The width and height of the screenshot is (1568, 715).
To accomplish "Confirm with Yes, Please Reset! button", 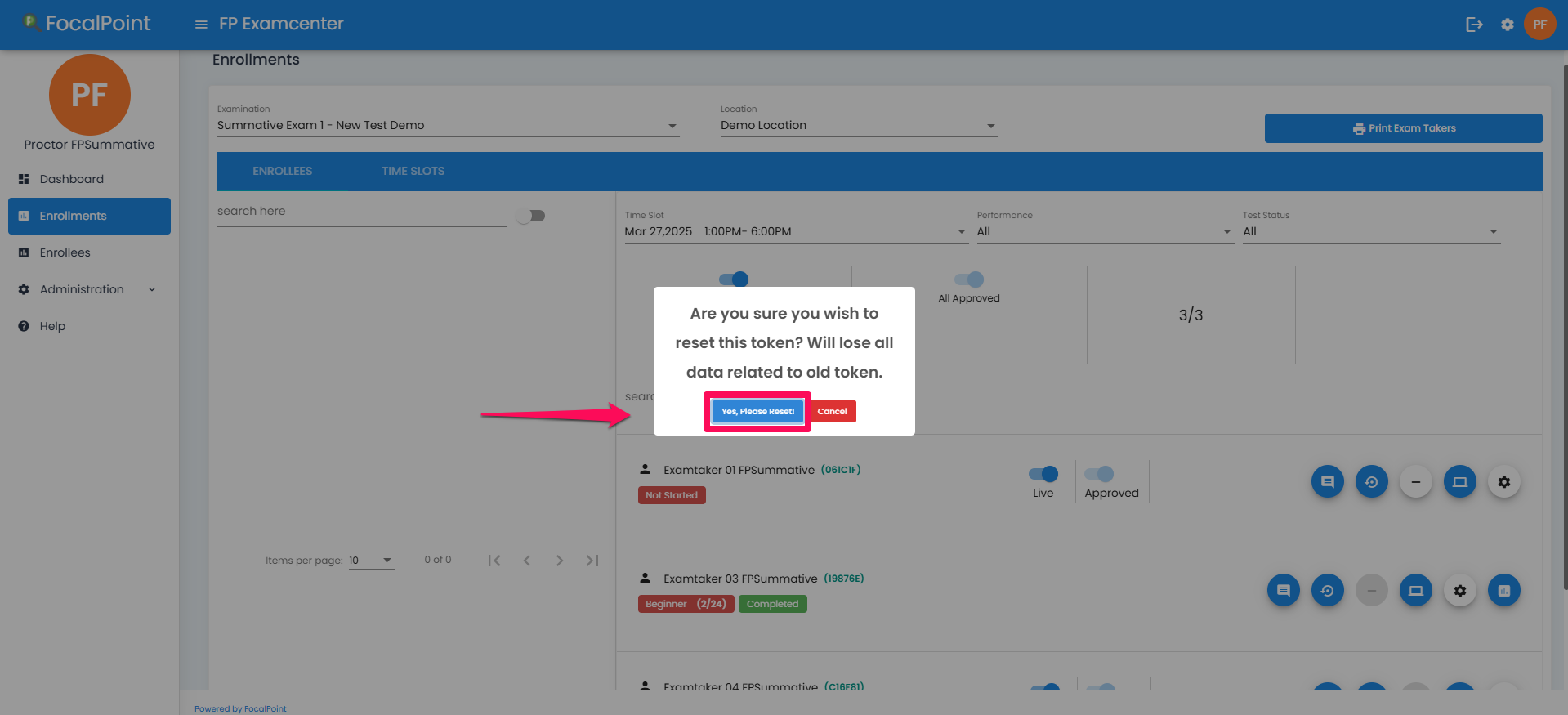I will [x=757, y=412].
